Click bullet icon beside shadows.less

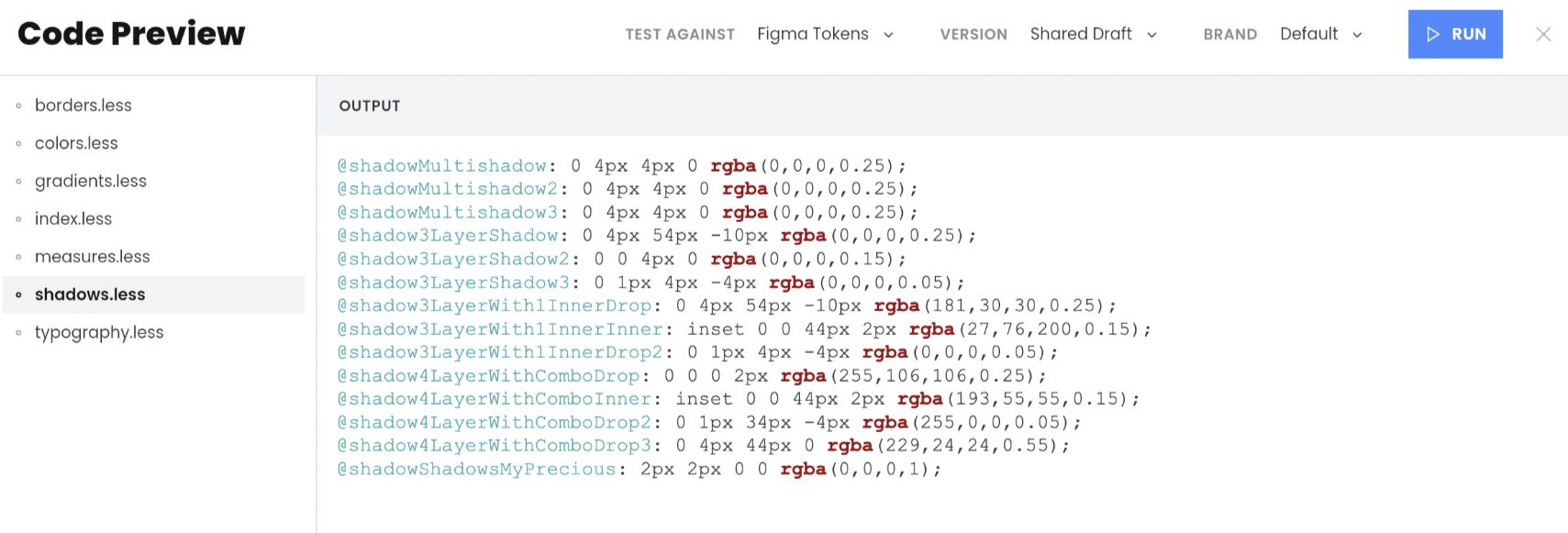(18, 294)
